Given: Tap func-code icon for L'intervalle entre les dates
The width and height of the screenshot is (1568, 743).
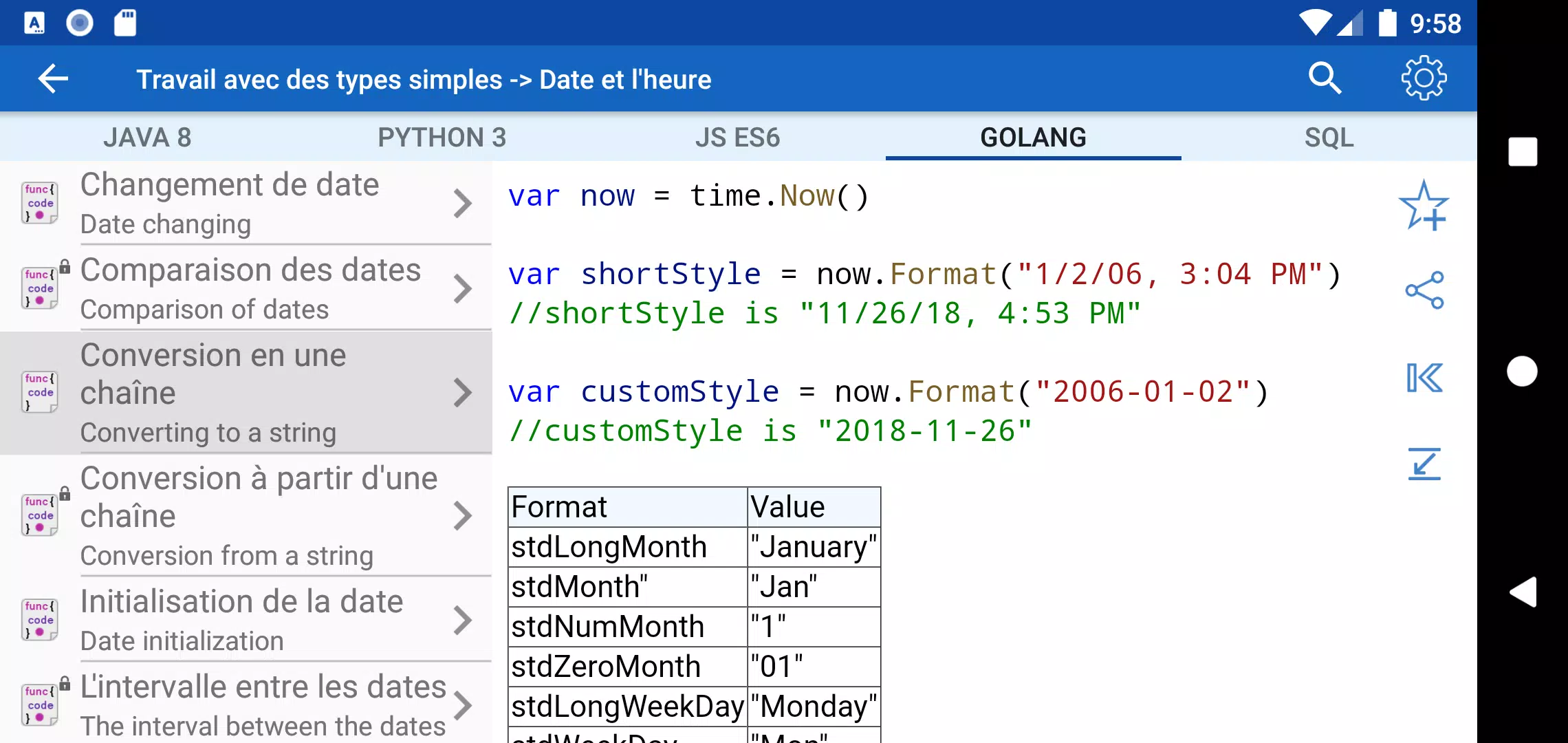Looking at the screenshot, I should coord(40,705).
